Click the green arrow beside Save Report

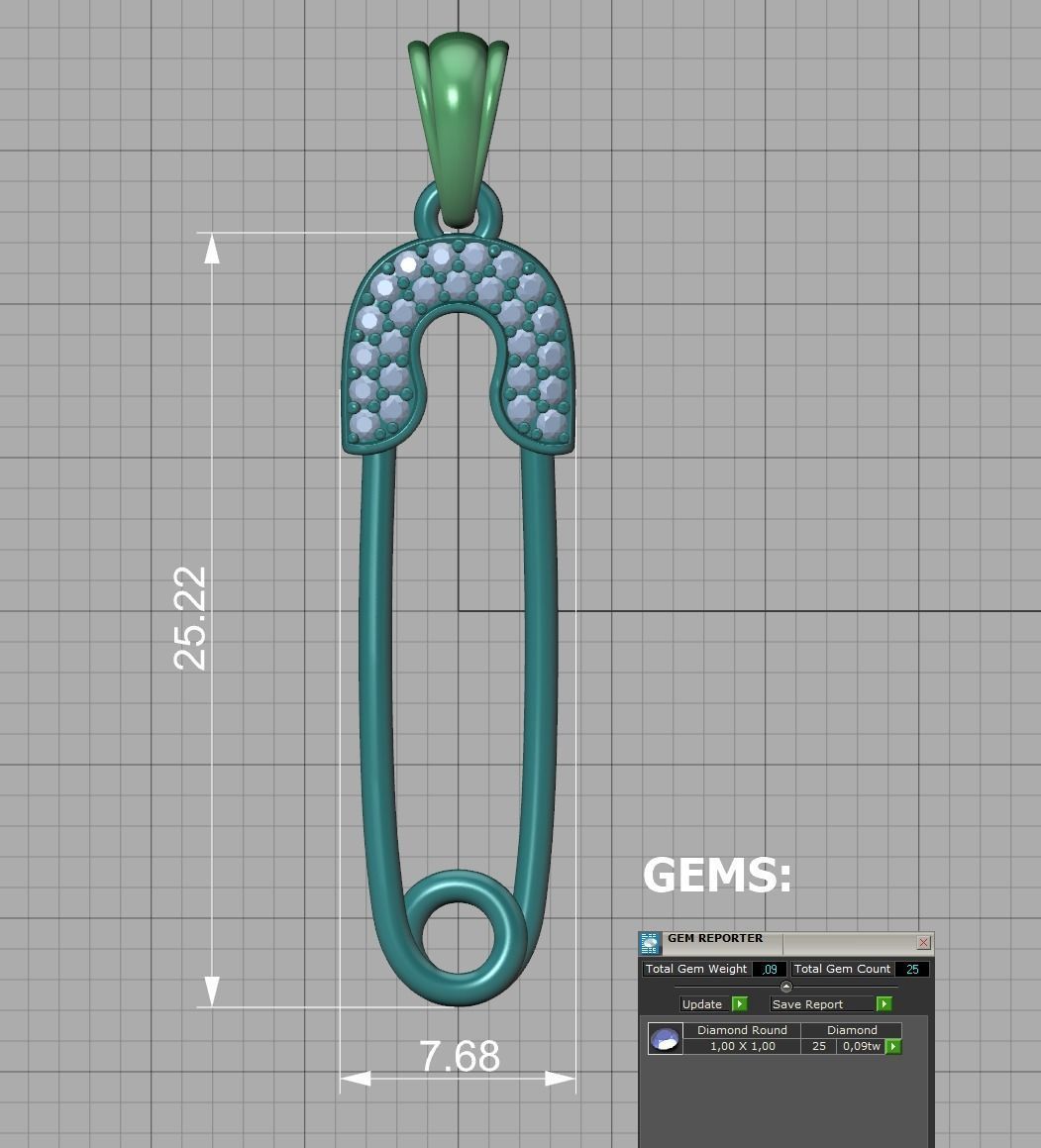click(884, 1003)
